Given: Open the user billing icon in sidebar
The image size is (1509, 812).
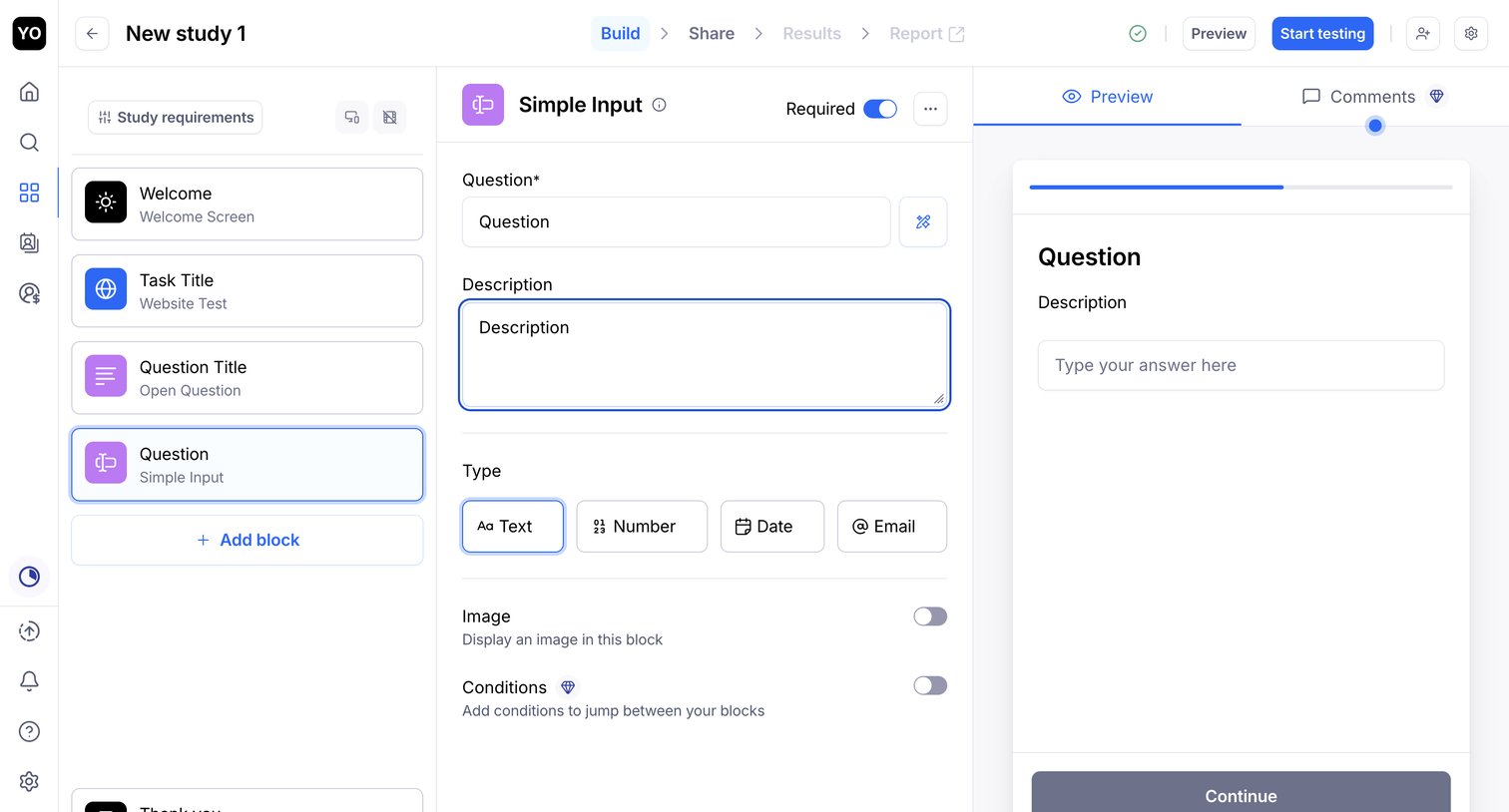Looking at the screenshot, I should pos(29,293).
